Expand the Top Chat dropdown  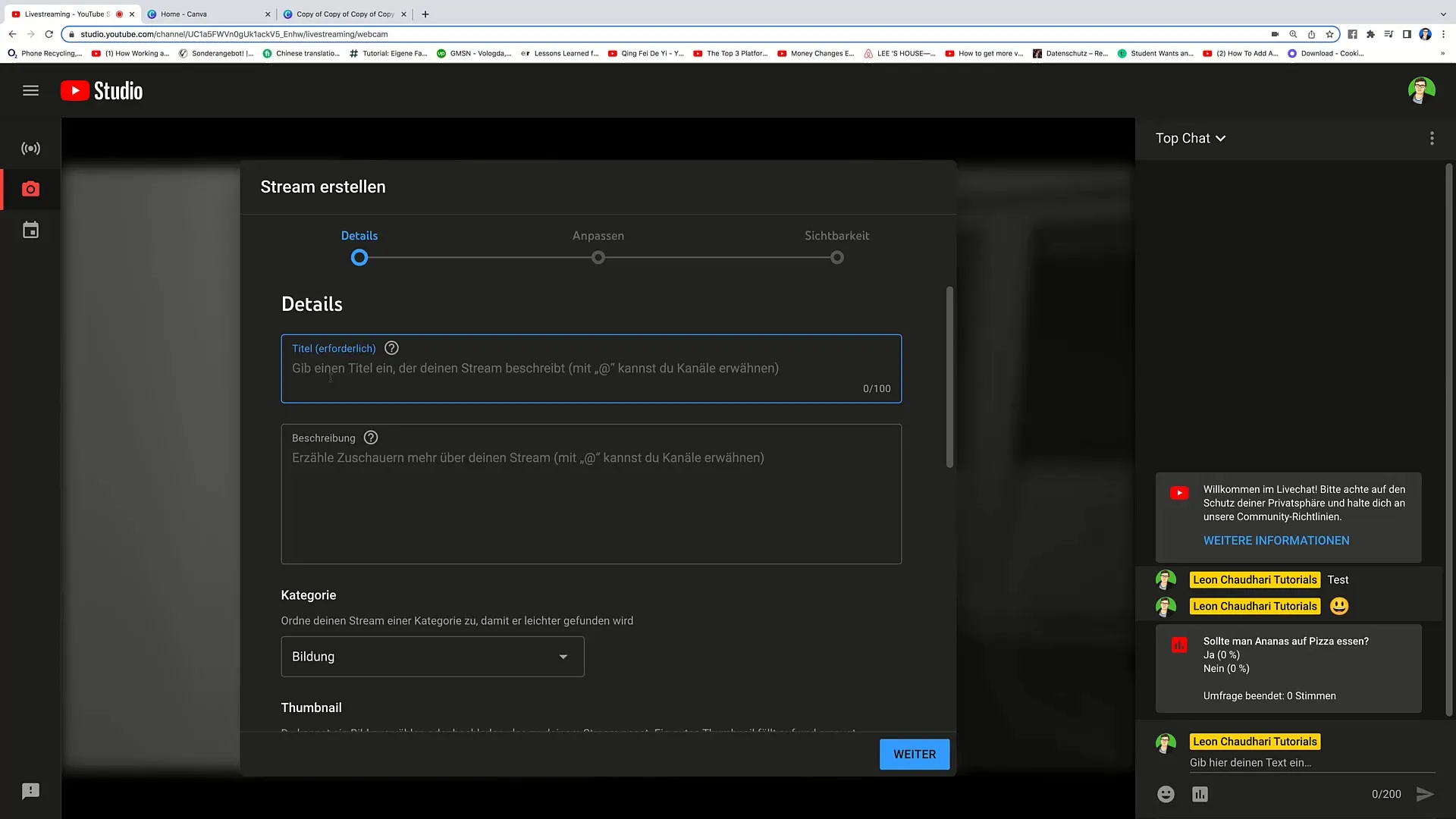1191,138
